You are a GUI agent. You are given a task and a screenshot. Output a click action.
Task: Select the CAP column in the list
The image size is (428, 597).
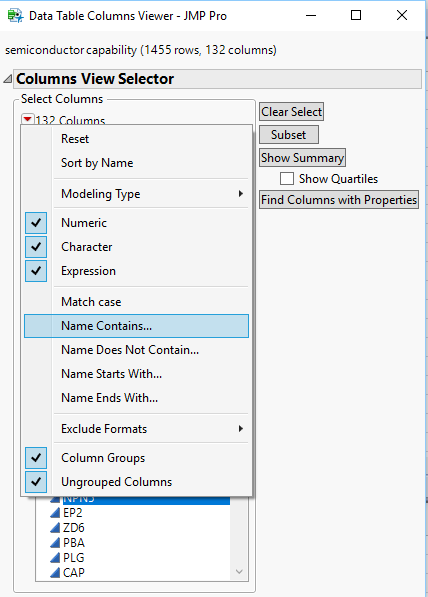click(x=73, y=572)
